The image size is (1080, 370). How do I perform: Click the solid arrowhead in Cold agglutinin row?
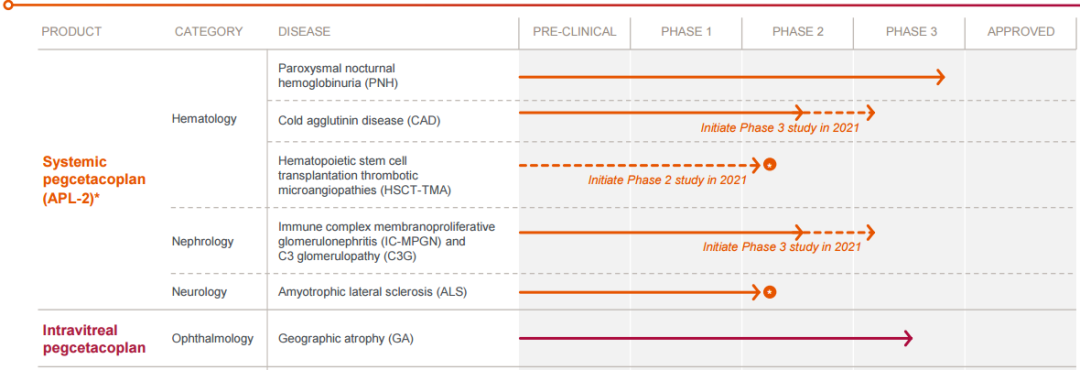[x=800, y=112]
